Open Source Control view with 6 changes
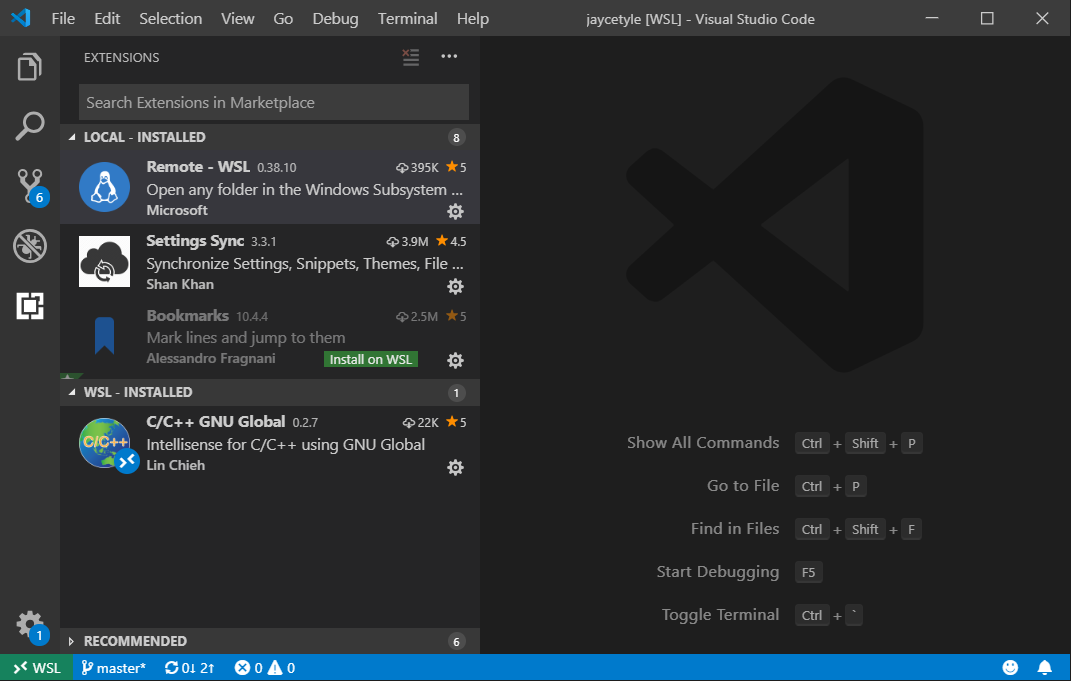The width and height of the screenshot is (1071, 681). (x=31, y=186)
